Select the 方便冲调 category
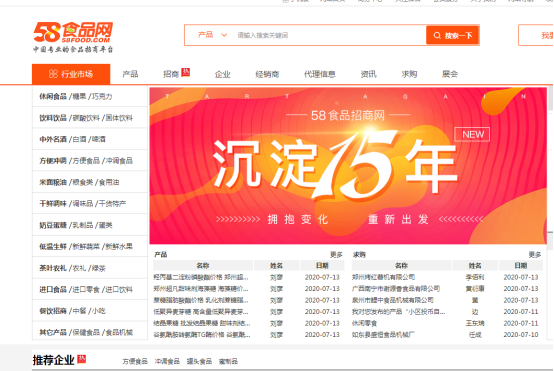Screen dimensions: 554x371 tap(53, 161)
